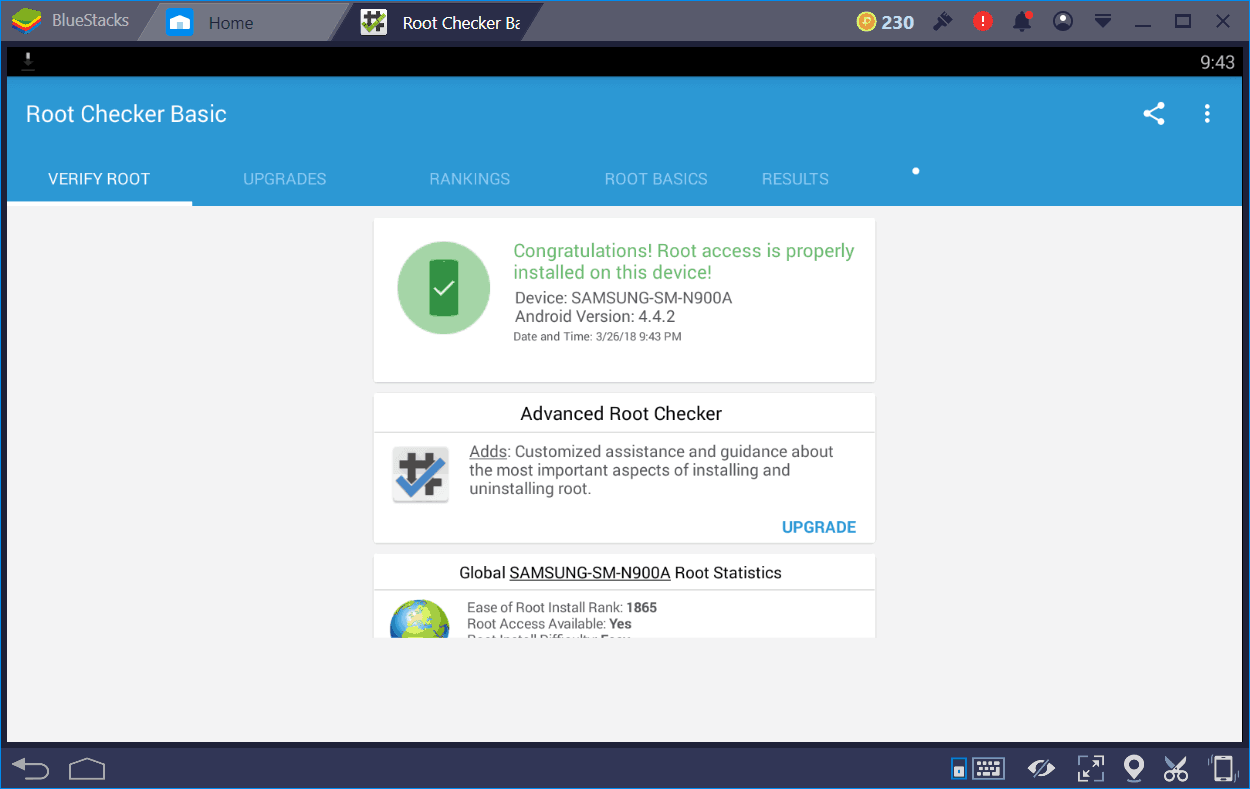Click the Adds underlined link text
Viewport: 1250px width, 789px height.
(x=488, y=452)
